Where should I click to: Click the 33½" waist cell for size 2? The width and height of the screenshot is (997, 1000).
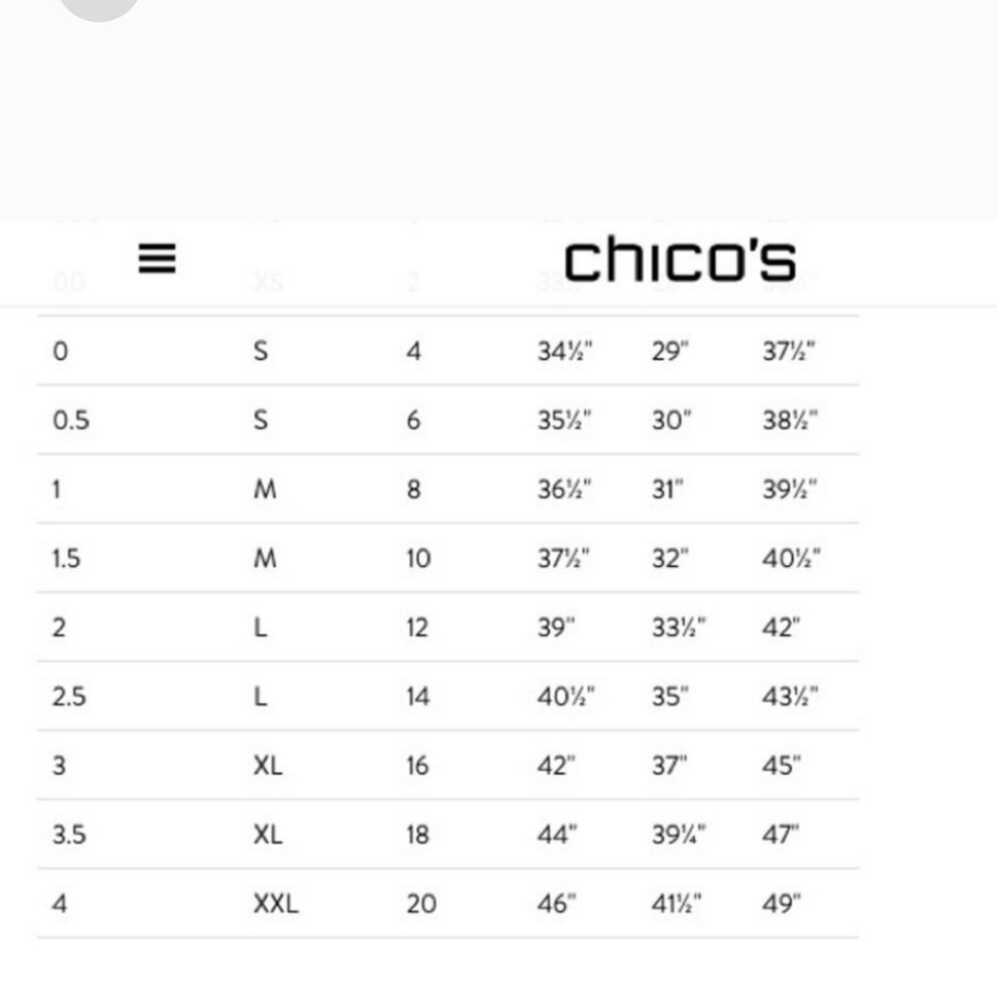676,627
